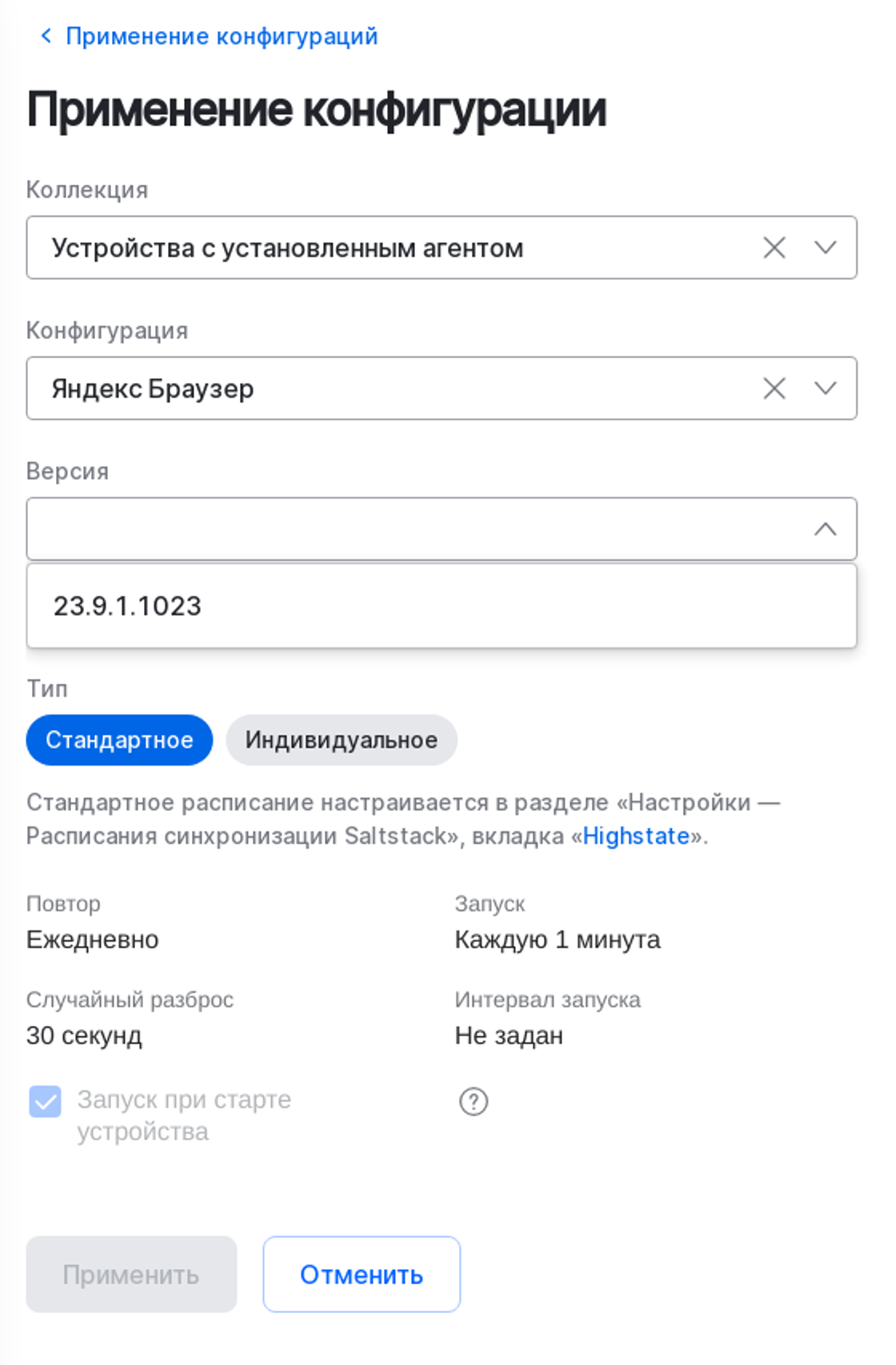Open the Highstate link
Screen dimensions: 896x1365
[x=636, y=836]
